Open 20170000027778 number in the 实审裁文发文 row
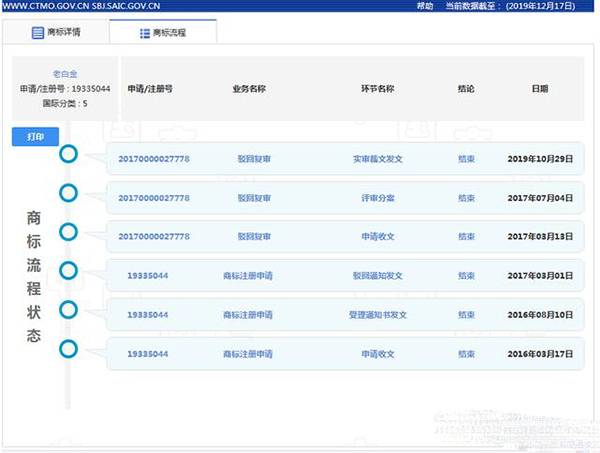This screenshot has height=453, width=600. pos(153,159)
